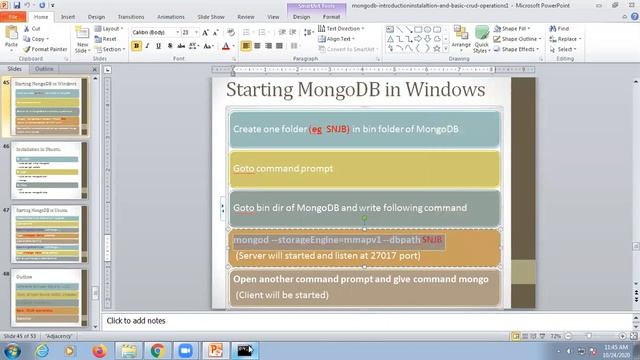The width and height of the screenshot is (640, 360).
Task: Click the Clear Formatting icon
Action: [x=231, y=32]
